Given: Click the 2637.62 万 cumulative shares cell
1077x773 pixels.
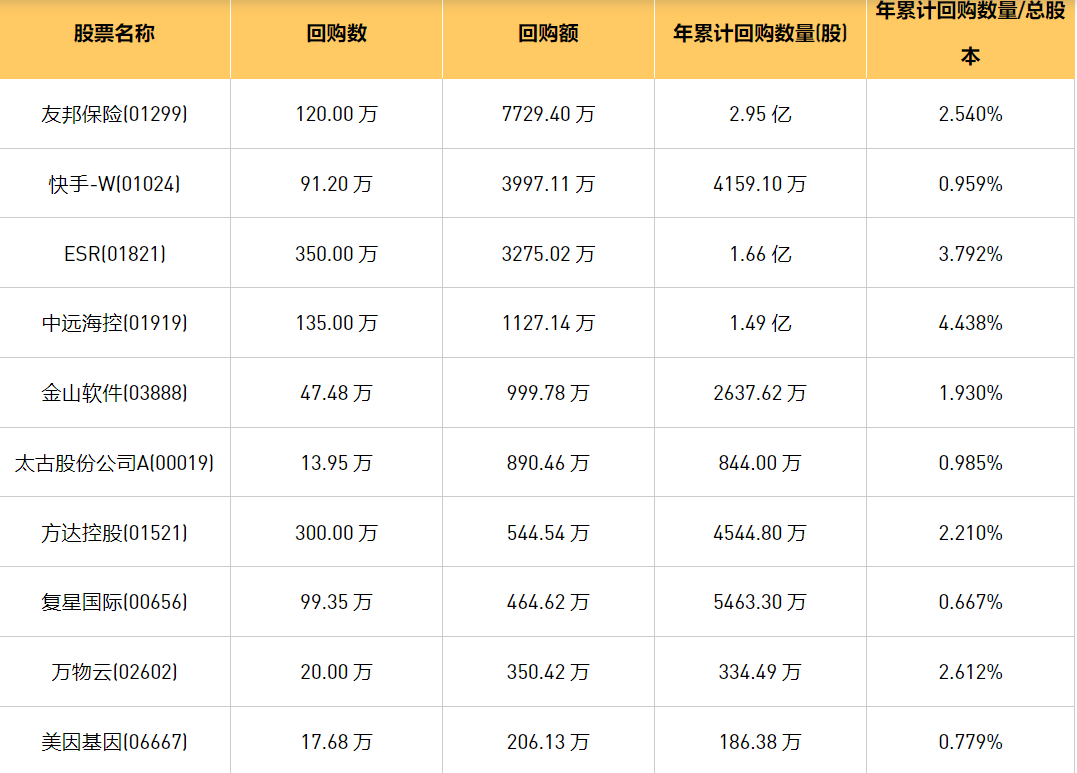Looking at the screenshot, I should click(x=760, y=394).
